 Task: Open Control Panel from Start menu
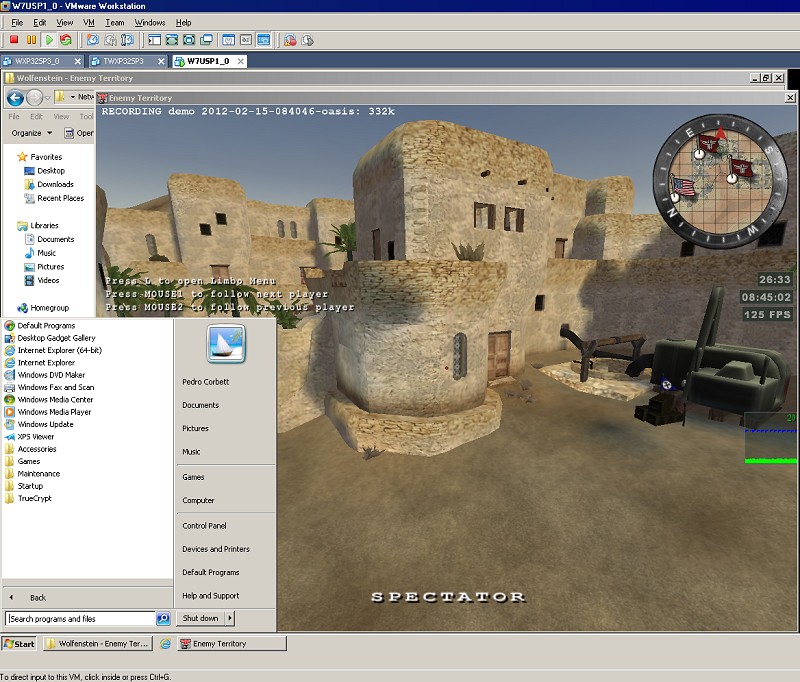pyautogui.click(x=204, y=525)
